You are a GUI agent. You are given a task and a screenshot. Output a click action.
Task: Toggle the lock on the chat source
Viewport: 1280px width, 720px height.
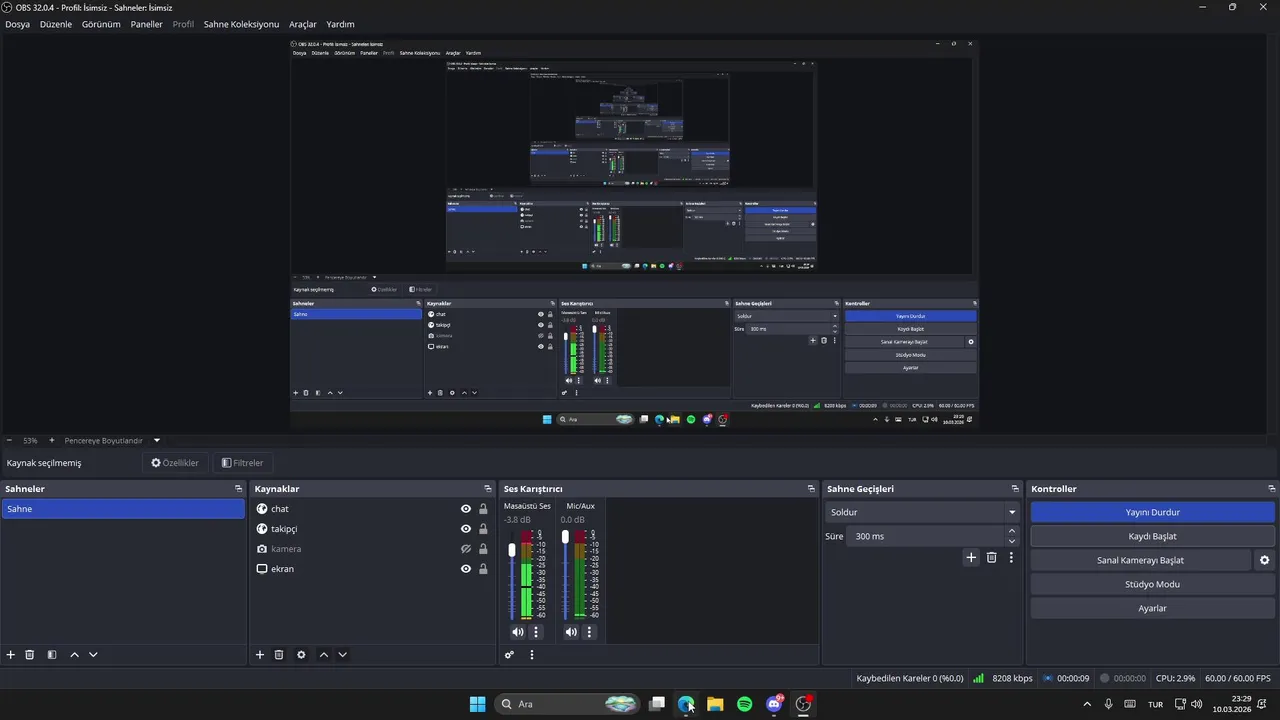click(x=483, y=509)
